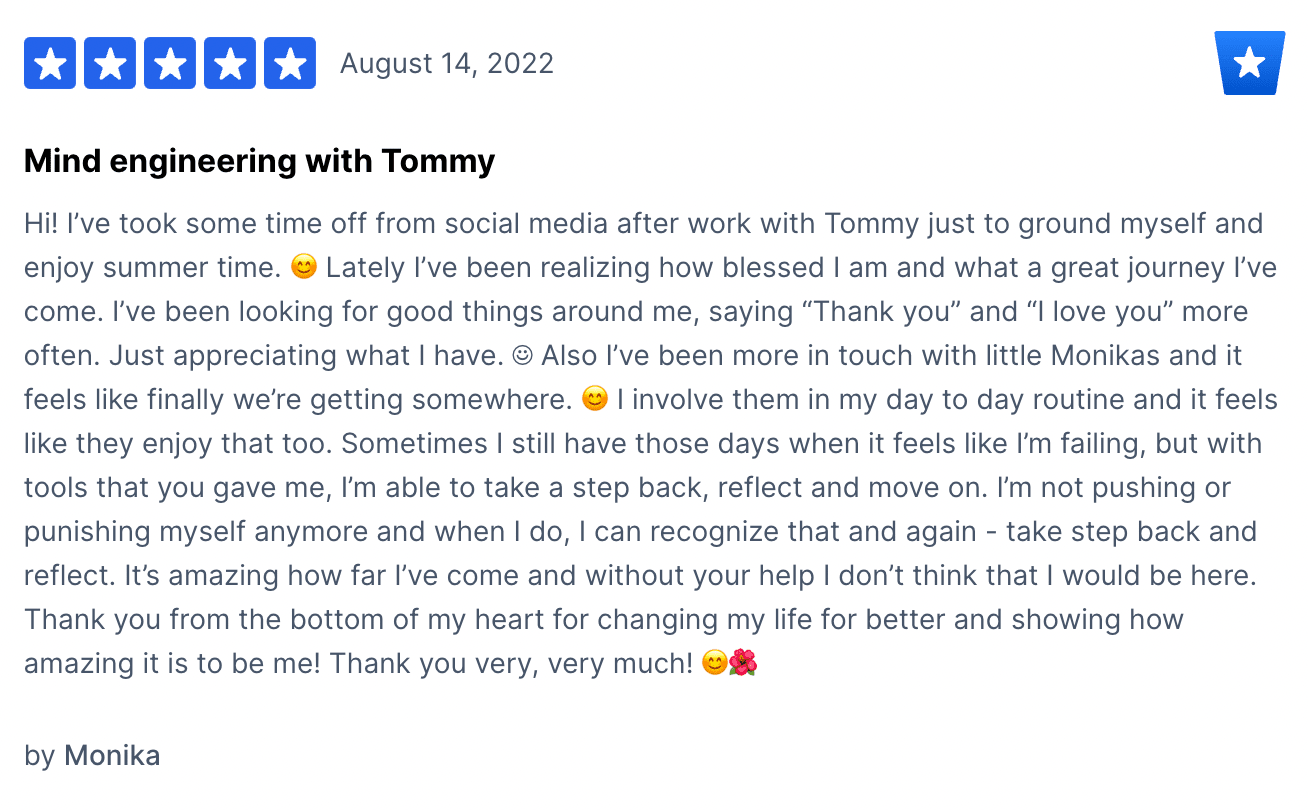This screenshot has width=1308, height=810.
Task: Click the word "by" before Monika
Action: [40, 756]
